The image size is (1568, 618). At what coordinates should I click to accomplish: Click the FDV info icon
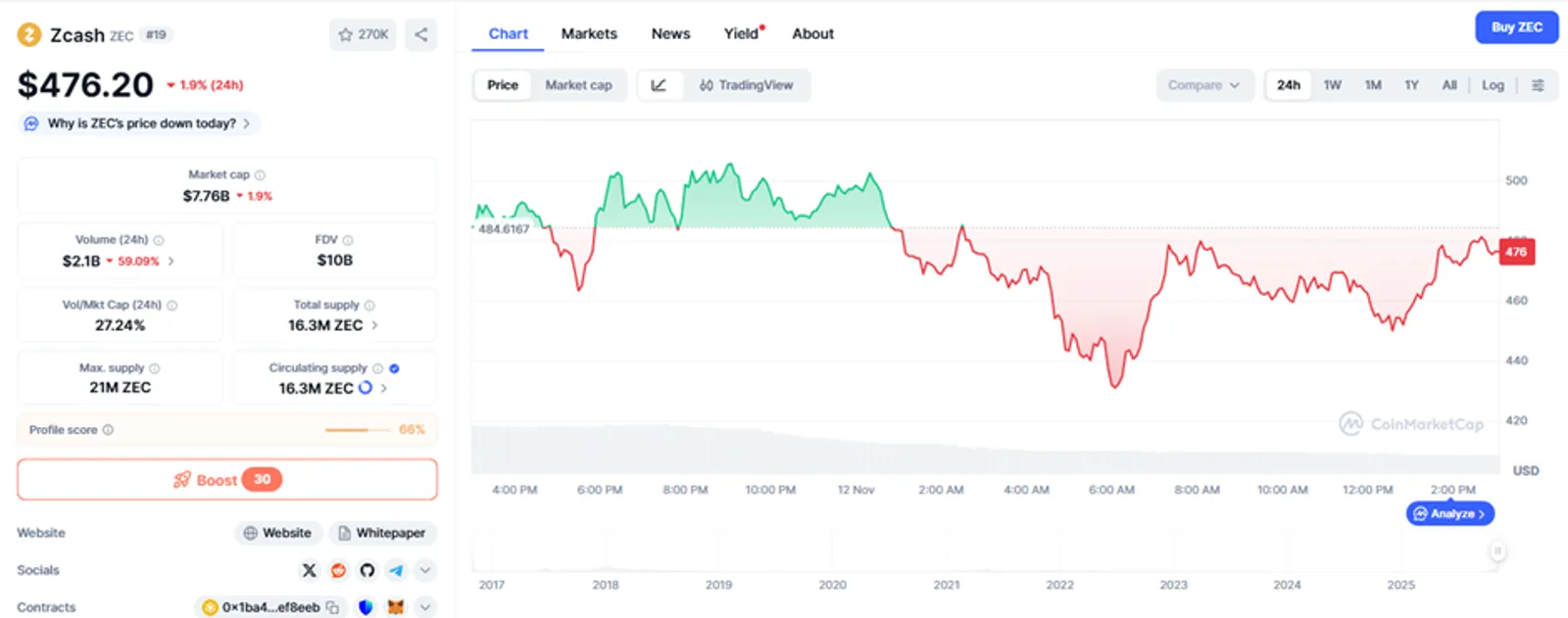point(348,240)
